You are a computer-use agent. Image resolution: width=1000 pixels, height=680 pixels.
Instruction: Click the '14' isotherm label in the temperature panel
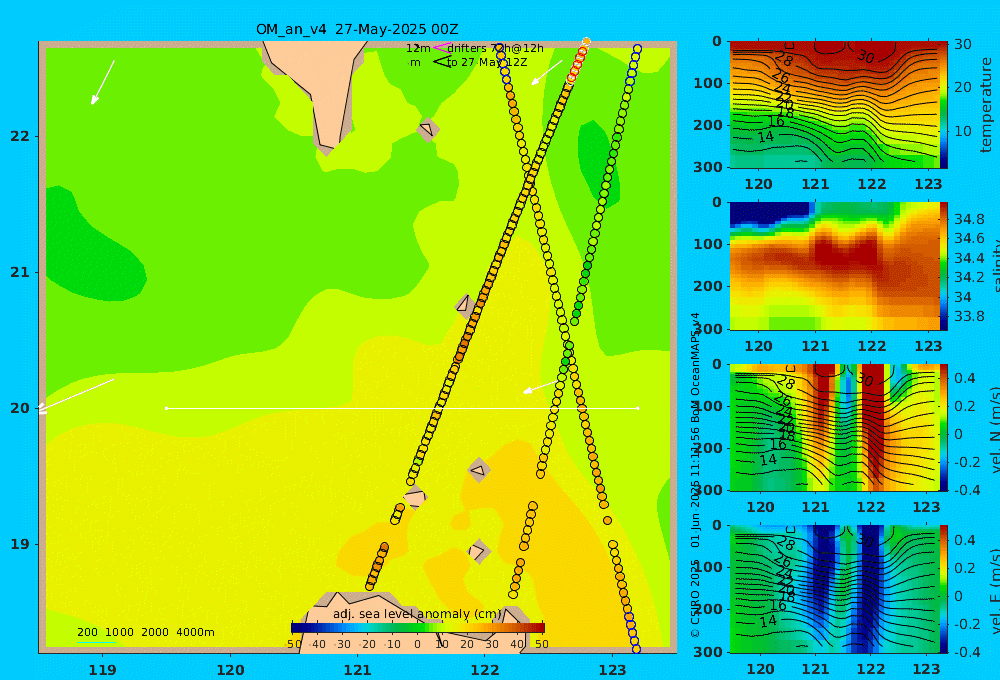765,137
